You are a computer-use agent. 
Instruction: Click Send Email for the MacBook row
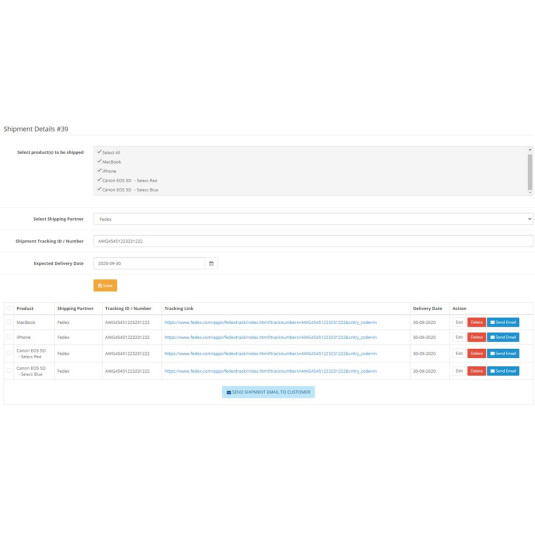[x=503, y=322]
